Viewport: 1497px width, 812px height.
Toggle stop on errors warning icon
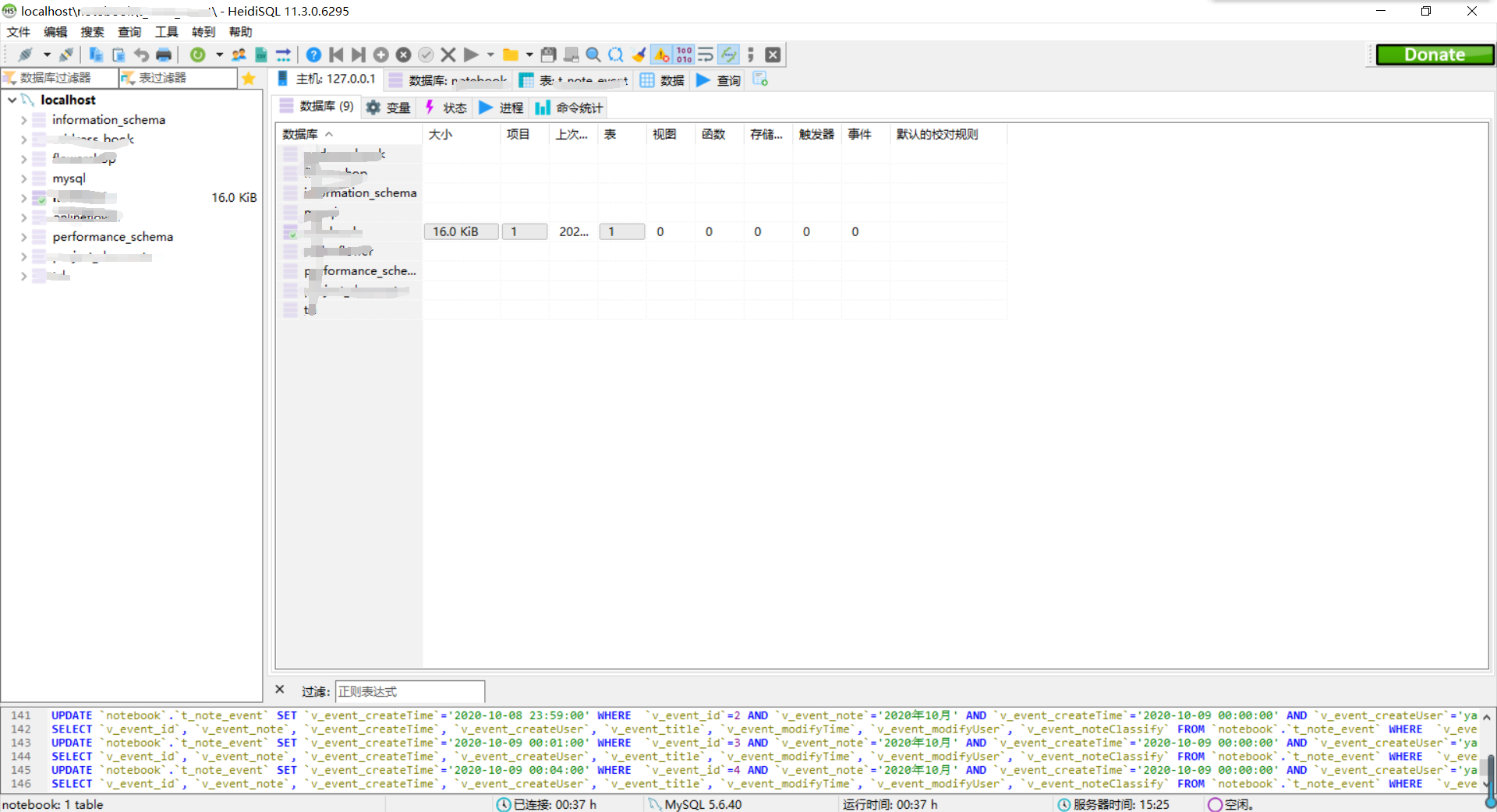[x=661, y=55]
